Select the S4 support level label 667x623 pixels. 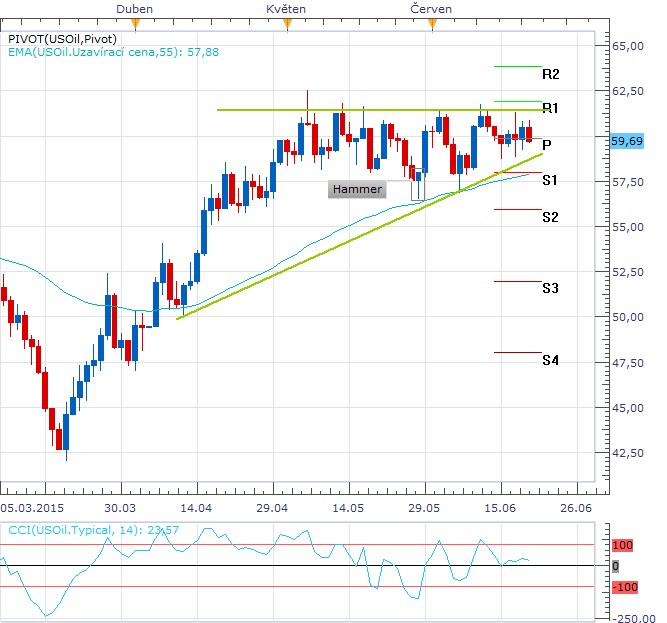click(550, 359)
